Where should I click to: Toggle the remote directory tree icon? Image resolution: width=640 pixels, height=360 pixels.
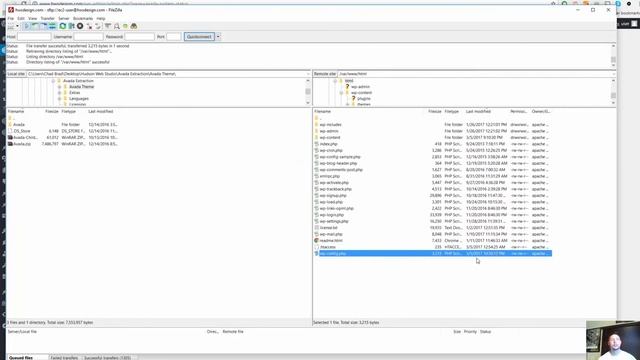coord(44,26)
